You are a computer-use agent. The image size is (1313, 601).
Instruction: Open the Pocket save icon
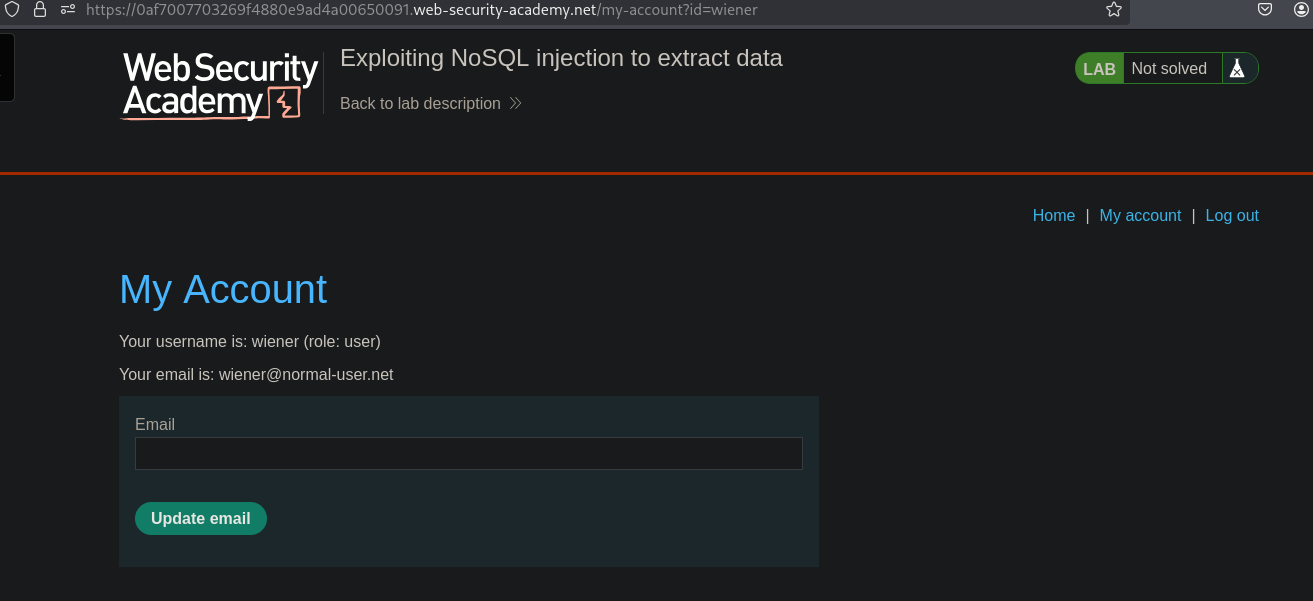click(1265, 10)
